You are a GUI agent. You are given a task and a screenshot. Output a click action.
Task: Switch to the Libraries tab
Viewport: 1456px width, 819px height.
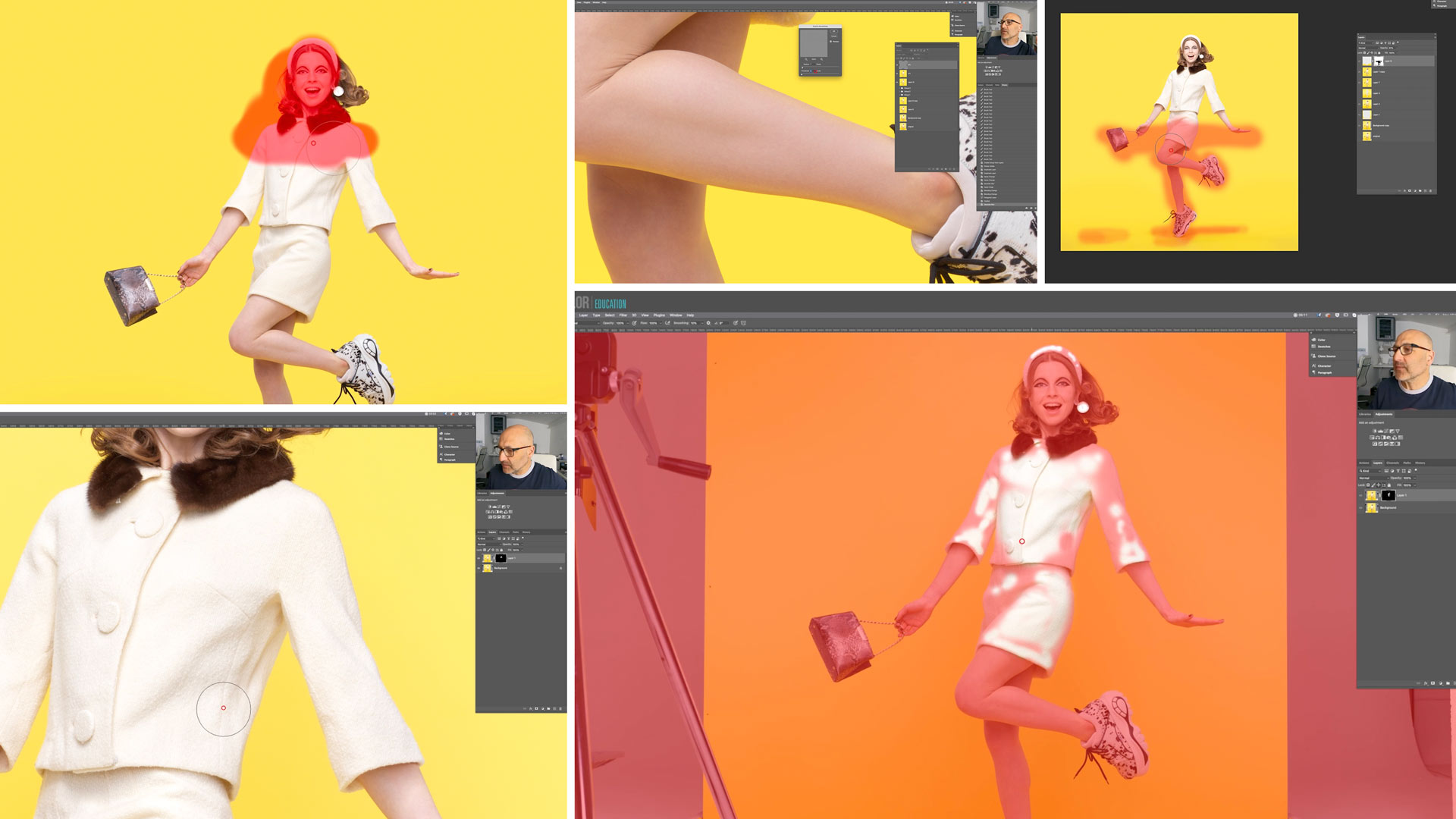[1365, 414]
